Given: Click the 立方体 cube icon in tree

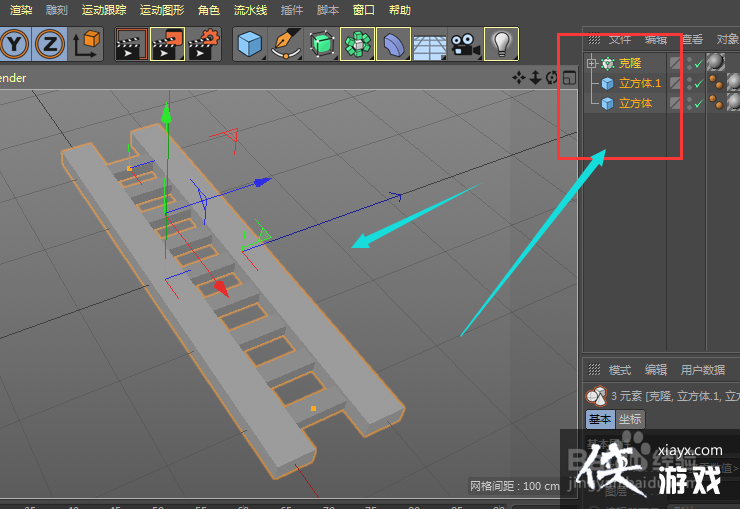Looking at the screenshot, I should tap(608, 103).
